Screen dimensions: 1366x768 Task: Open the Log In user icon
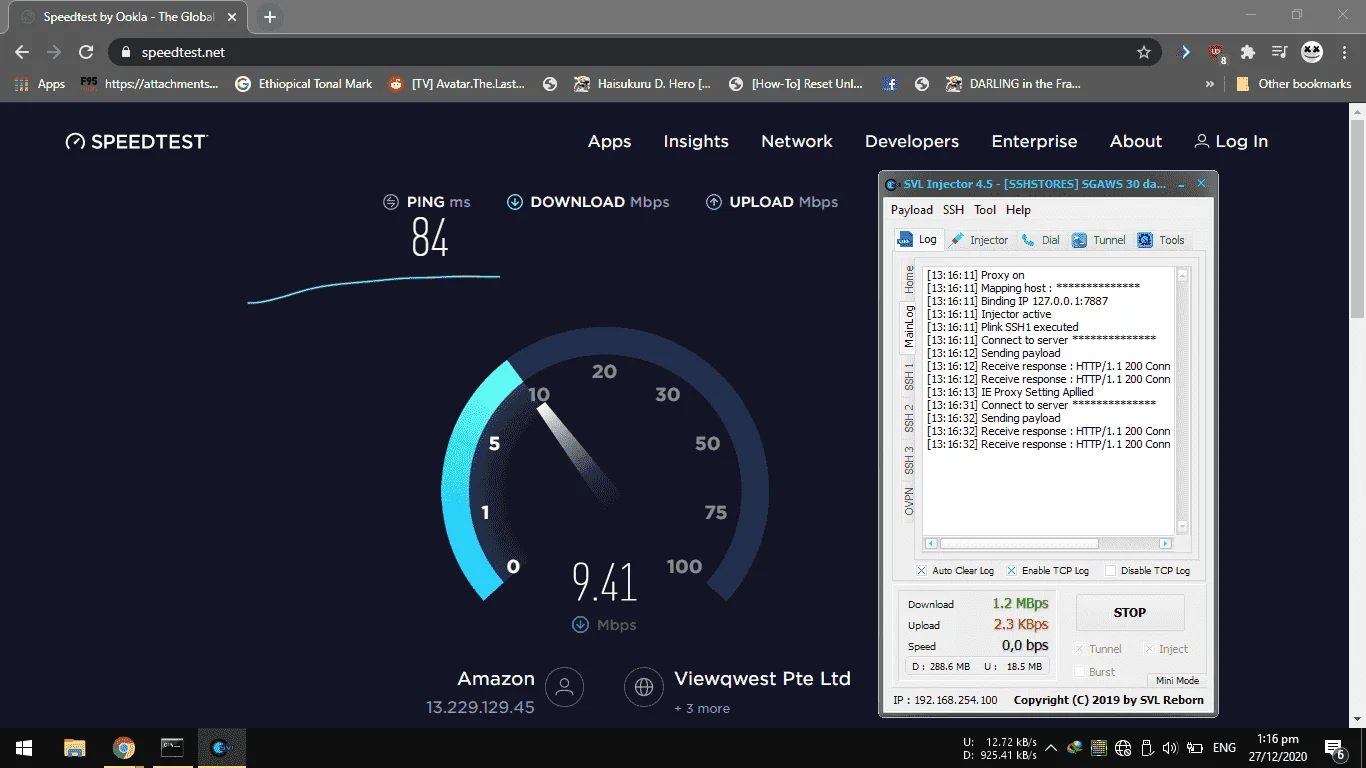[1202, 142]
